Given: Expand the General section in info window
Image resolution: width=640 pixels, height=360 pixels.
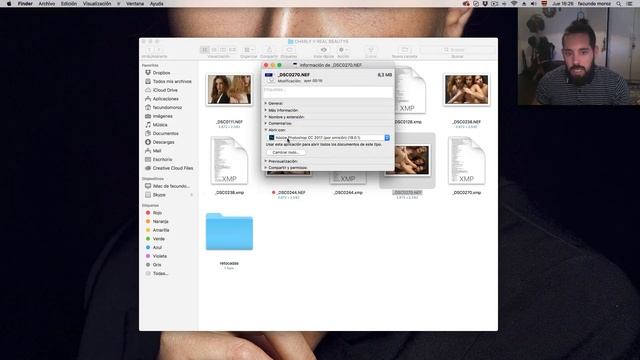Looking at the screenshot, I should click(266, 103).
